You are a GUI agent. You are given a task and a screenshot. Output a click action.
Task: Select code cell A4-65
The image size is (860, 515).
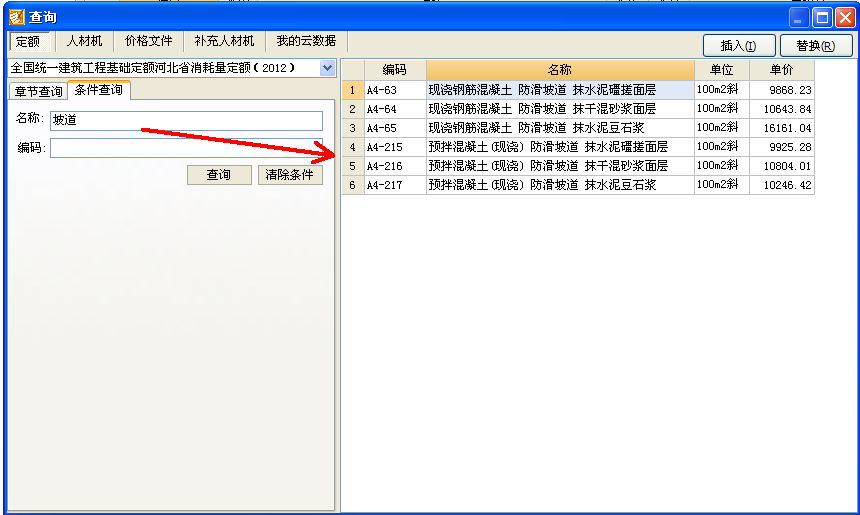[395, 128]
